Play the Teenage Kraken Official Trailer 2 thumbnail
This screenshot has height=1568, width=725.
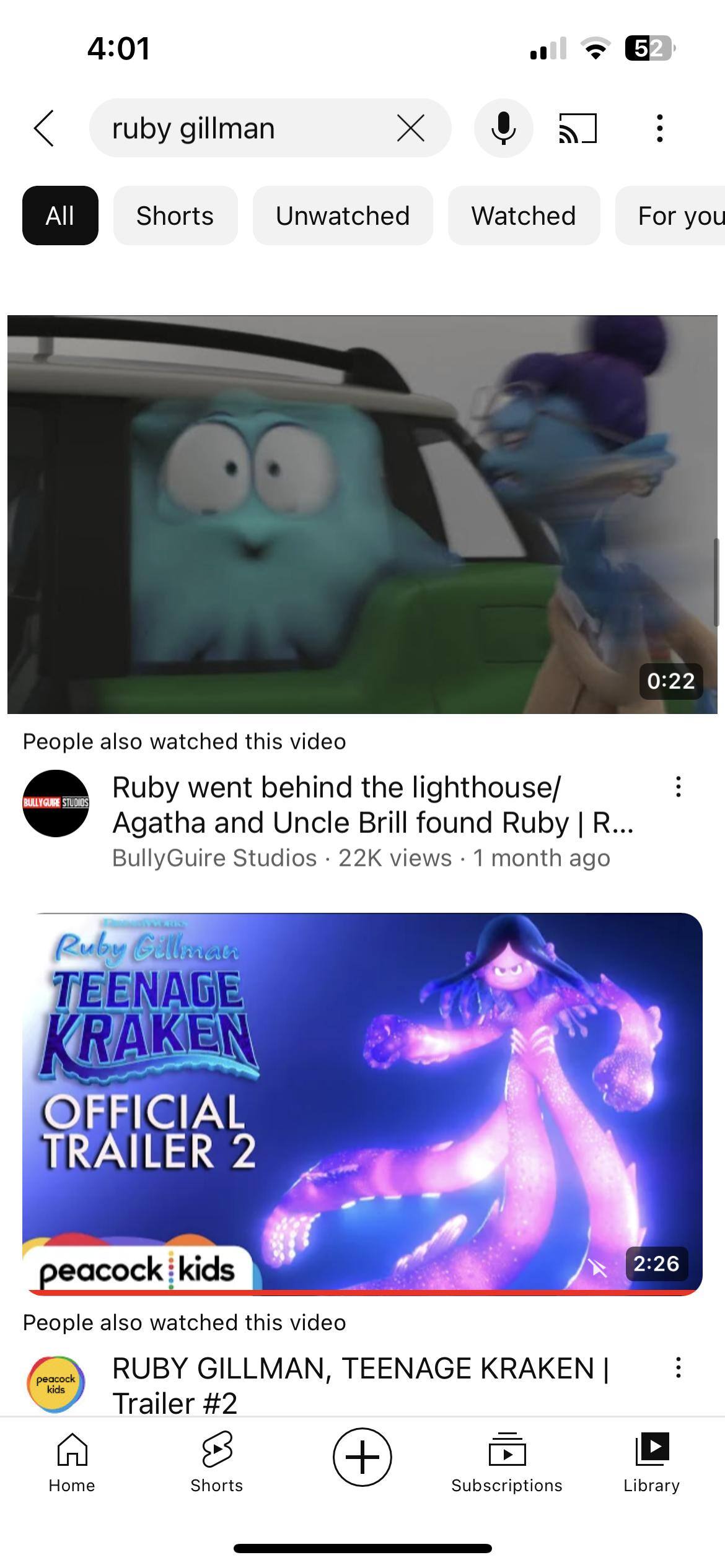click(x=362, y=1104)
